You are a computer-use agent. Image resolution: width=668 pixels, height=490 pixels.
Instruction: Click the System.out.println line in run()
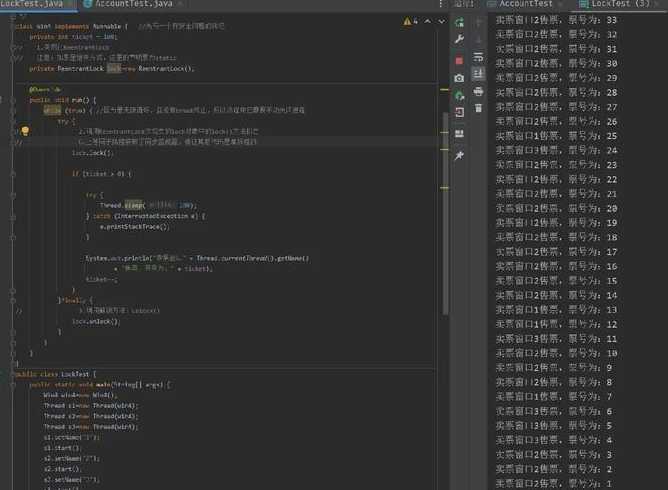pyautogui.click(x=197, y=258)
